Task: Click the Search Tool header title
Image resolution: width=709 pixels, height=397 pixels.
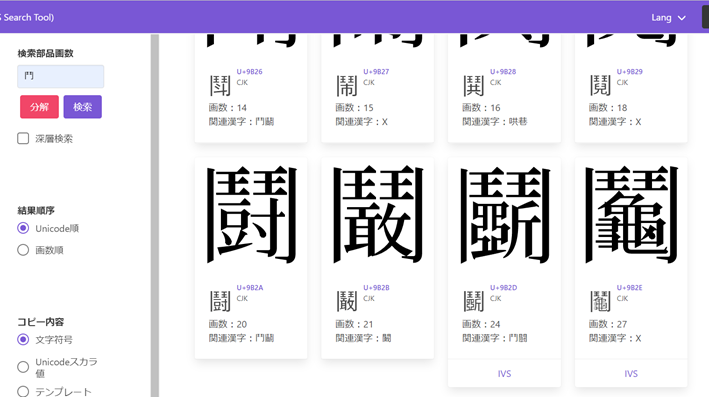Action: (x=27, y=18)
